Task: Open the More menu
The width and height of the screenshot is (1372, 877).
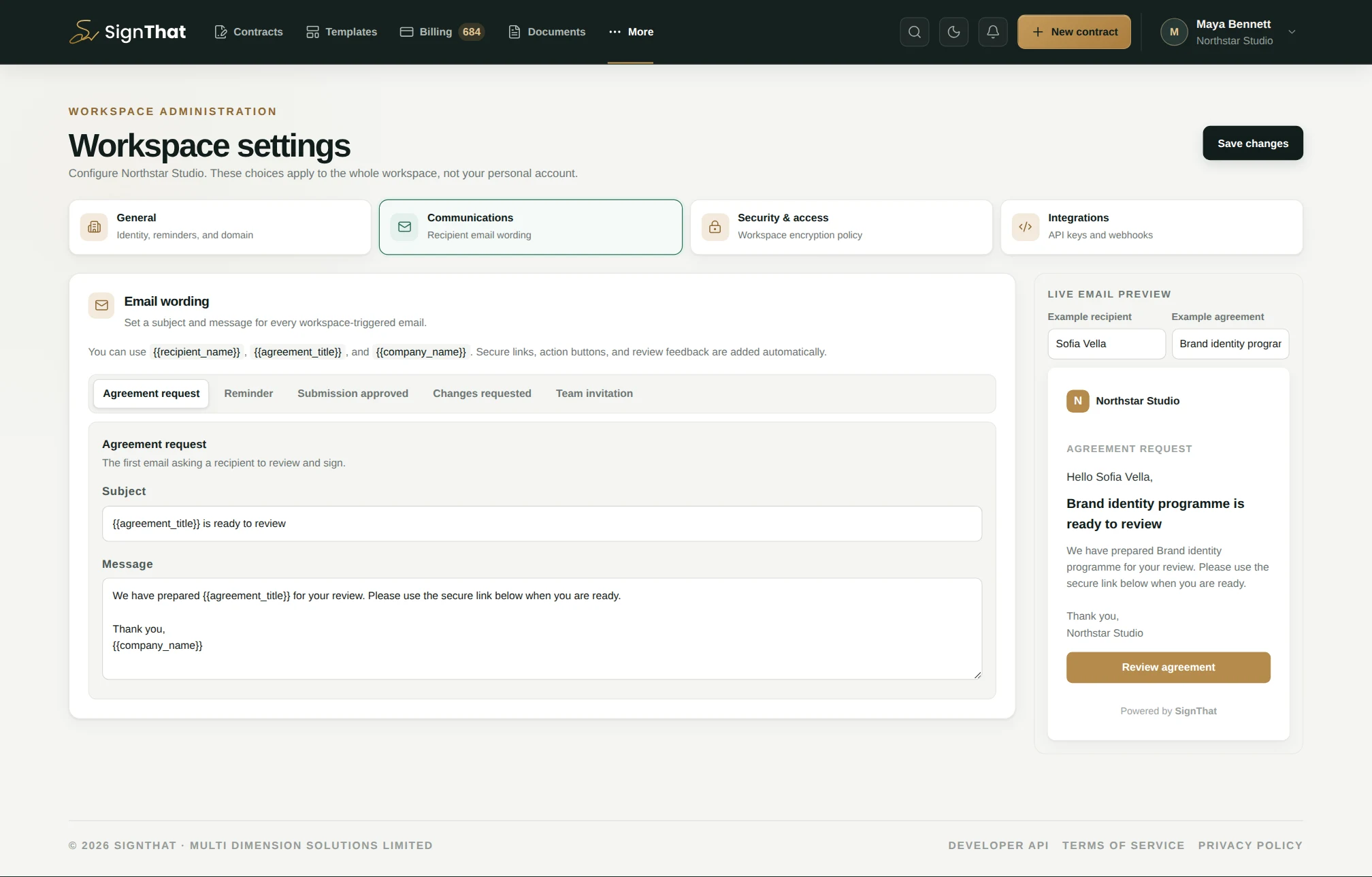Action: pos(631,32)
